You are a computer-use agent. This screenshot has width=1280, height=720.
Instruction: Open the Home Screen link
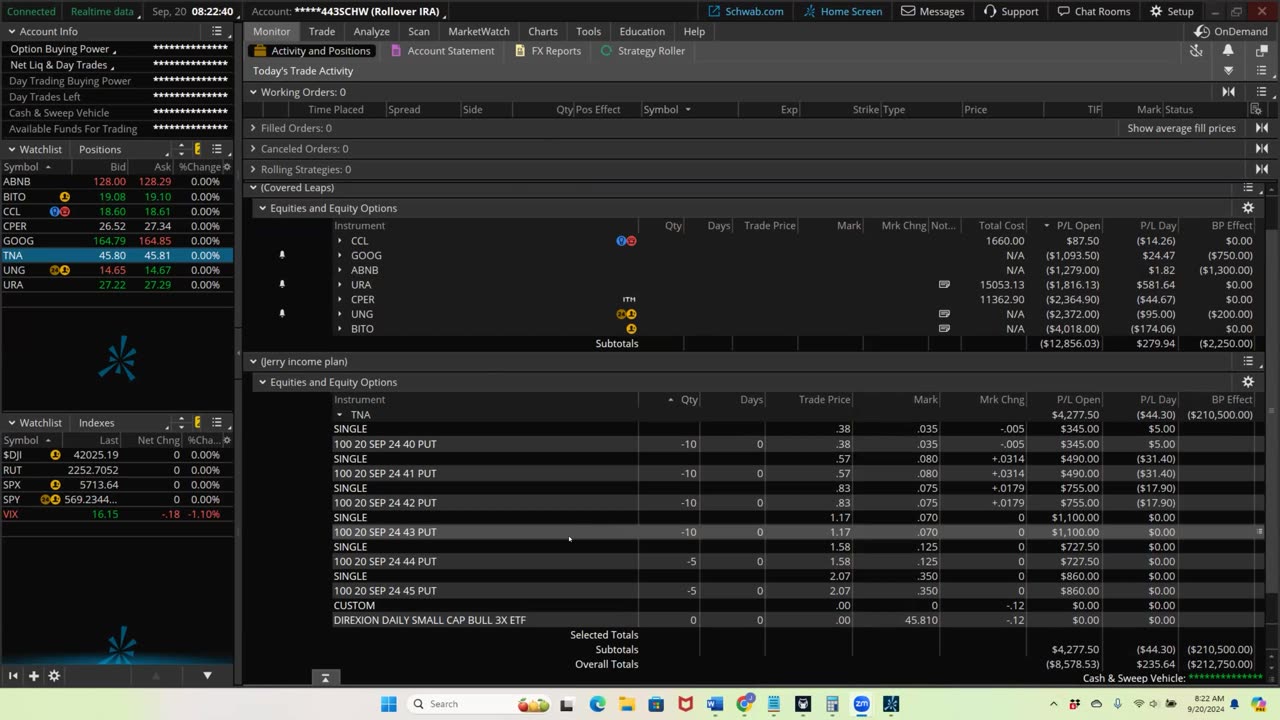[842, 11]
